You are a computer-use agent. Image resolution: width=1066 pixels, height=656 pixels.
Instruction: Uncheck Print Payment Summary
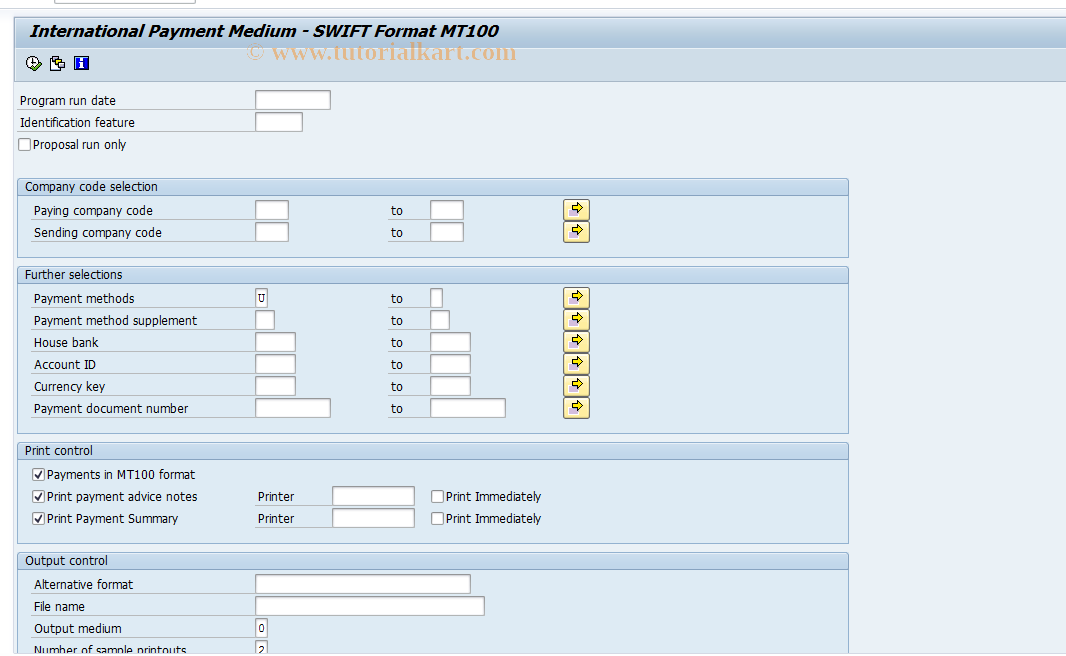(x=39, y=518)
